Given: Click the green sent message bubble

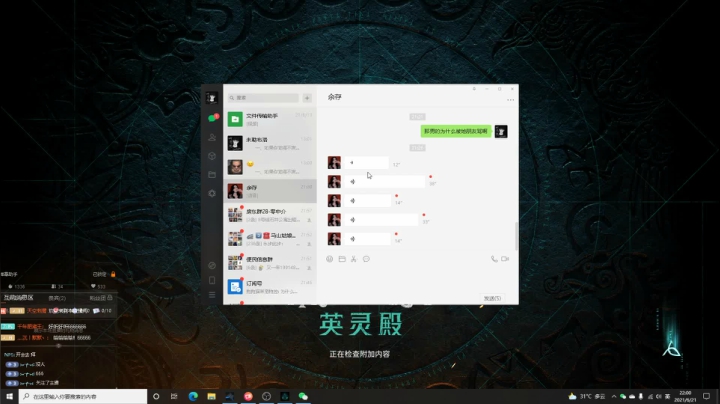Looking at the screenshot, I should (456, 131).
